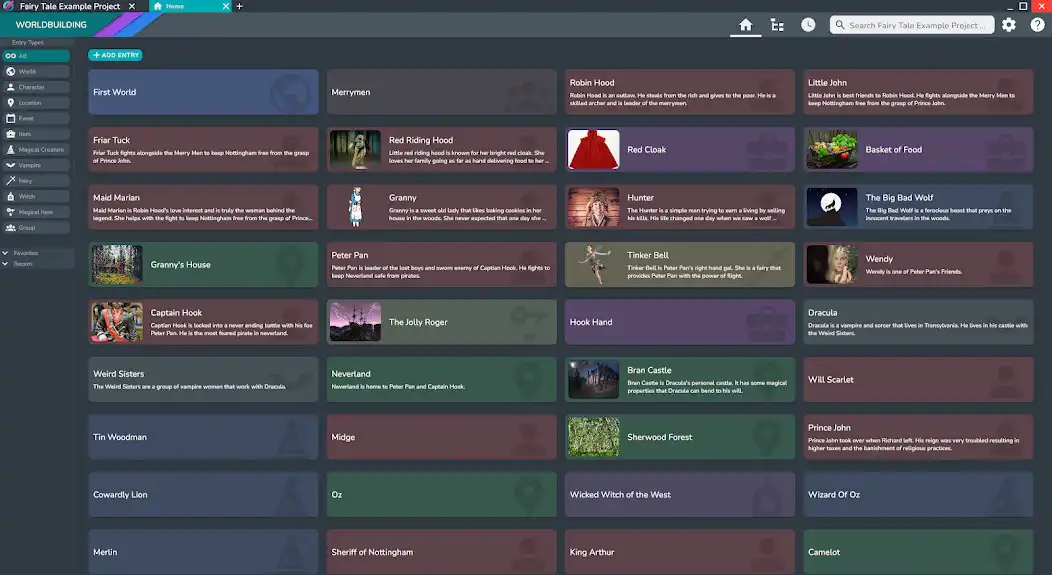Click the Bran Castle thumbnail image
Screen dimensions: 1052x575
pyautogui.click(x=593, y=380)
